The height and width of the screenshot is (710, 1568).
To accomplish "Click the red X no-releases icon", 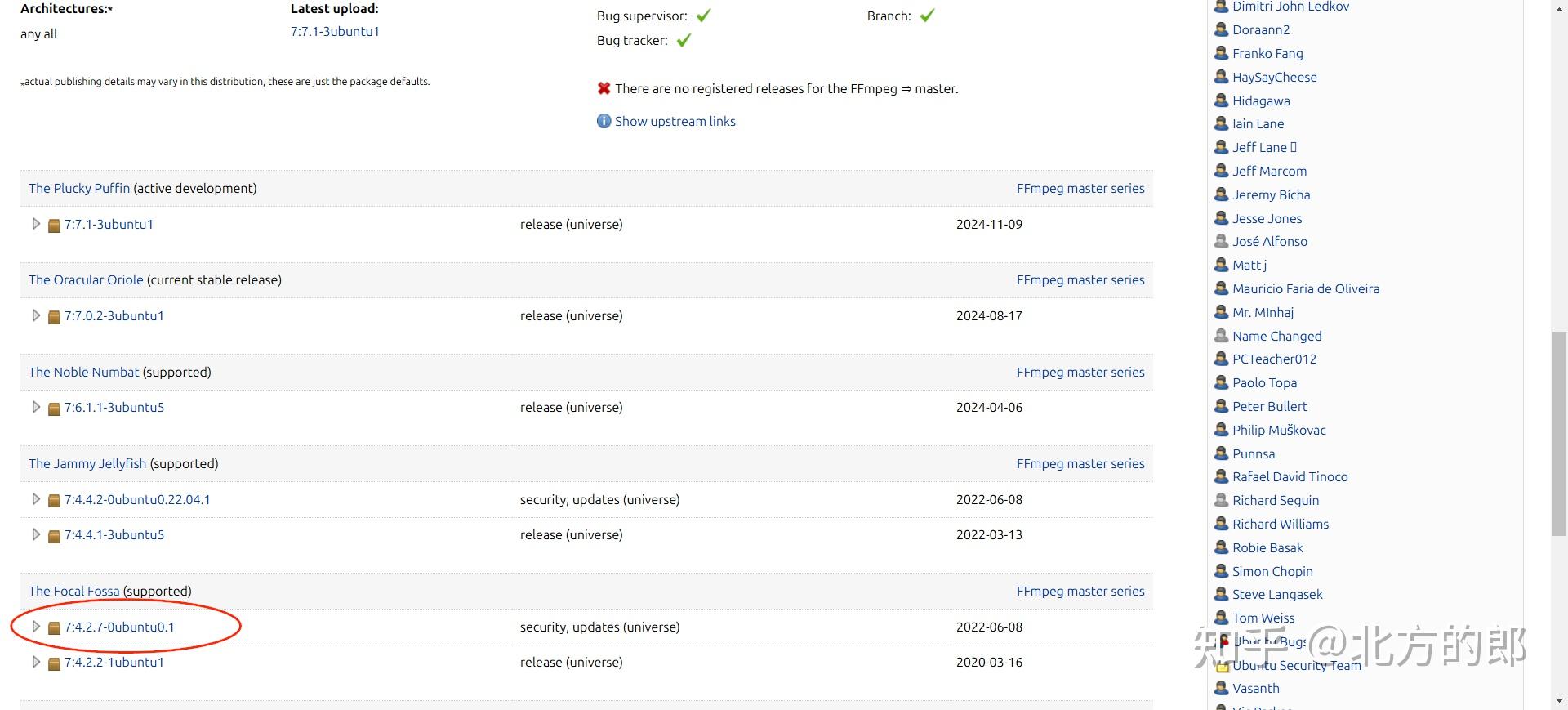I will click(x=604, y=88).
